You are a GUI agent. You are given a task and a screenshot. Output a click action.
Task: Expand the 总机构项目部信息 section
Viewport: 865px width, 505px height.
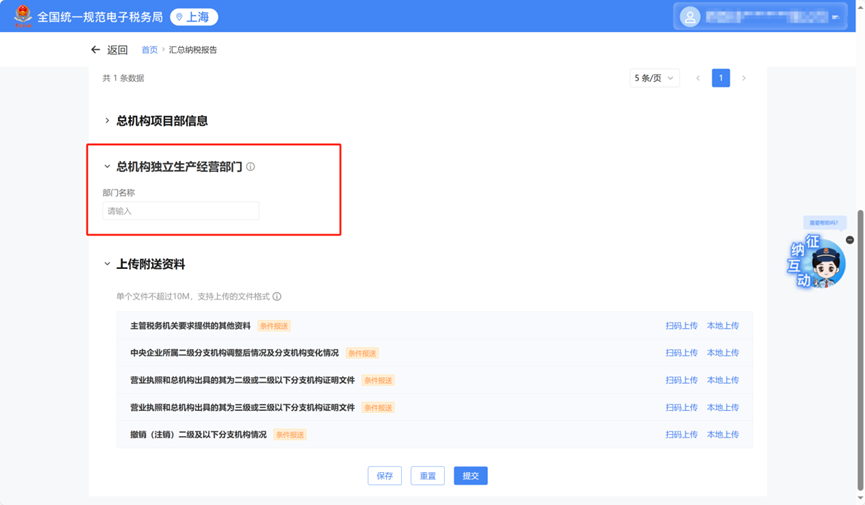tap(107, 121)
